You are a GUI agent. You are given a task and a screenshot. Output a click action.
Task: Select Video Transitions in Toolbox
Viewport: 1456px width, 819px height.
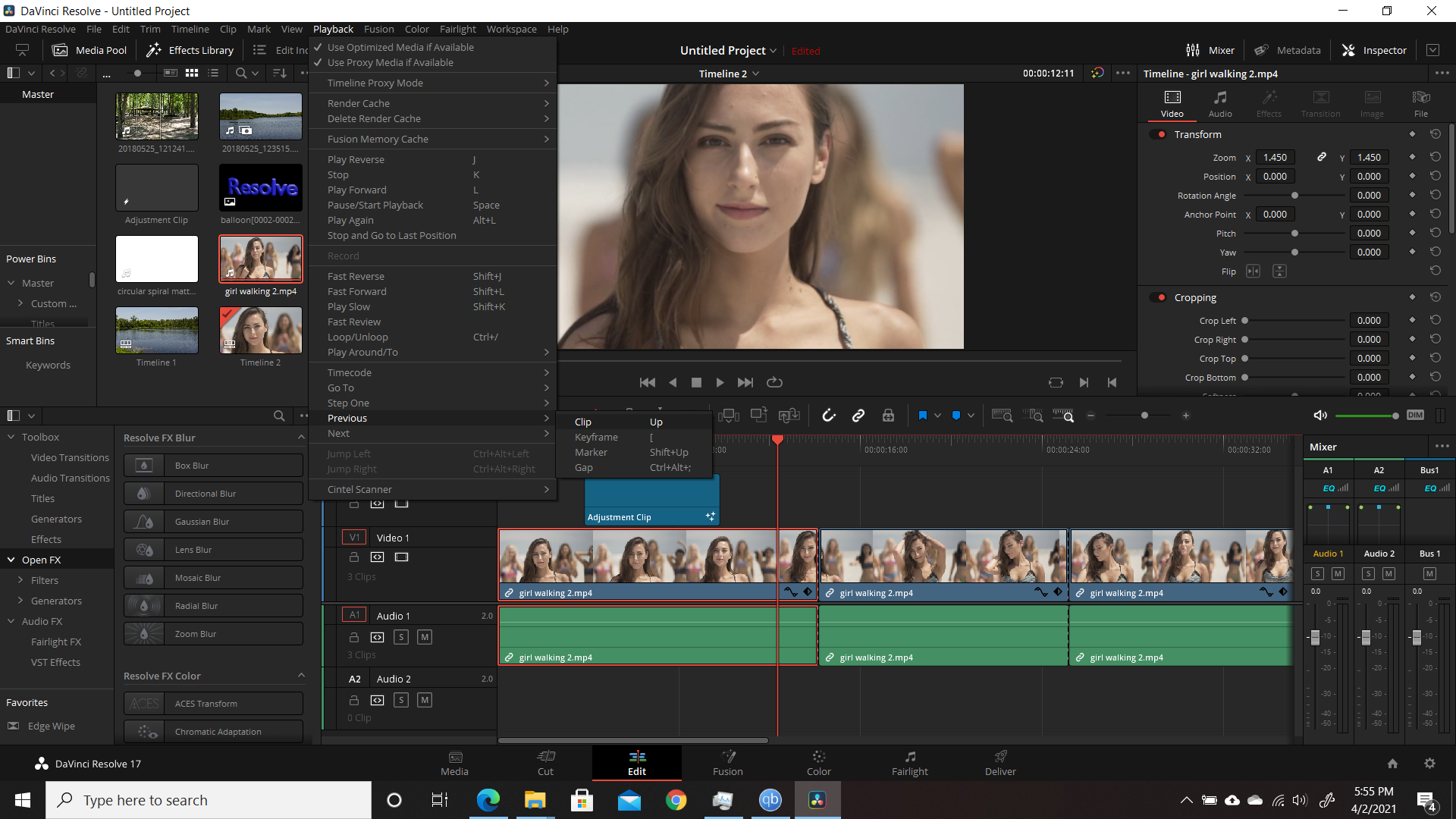tap(70, 457)
